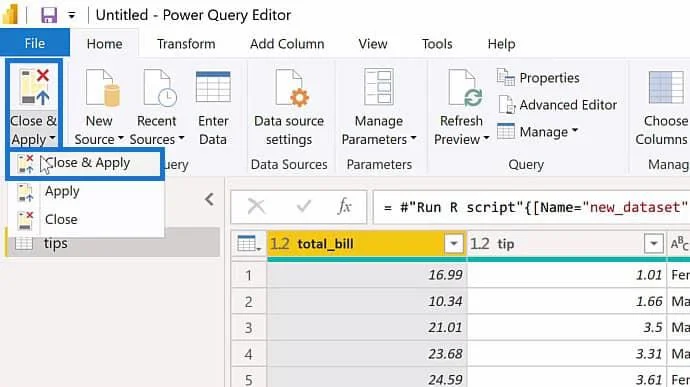Expand the New Source dropdown arrow
The width and height of the screenshot is (690, 387).
point(121,138)
